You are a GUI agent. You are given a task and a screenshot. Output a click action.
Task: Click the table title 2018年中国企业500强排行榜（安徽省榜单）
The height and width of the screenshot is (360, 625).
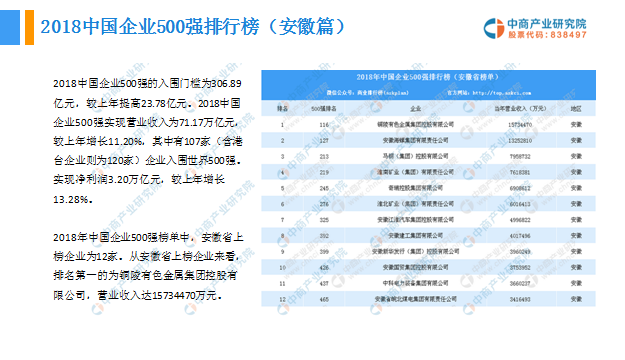pyautogui.click(x=428, y=77)
